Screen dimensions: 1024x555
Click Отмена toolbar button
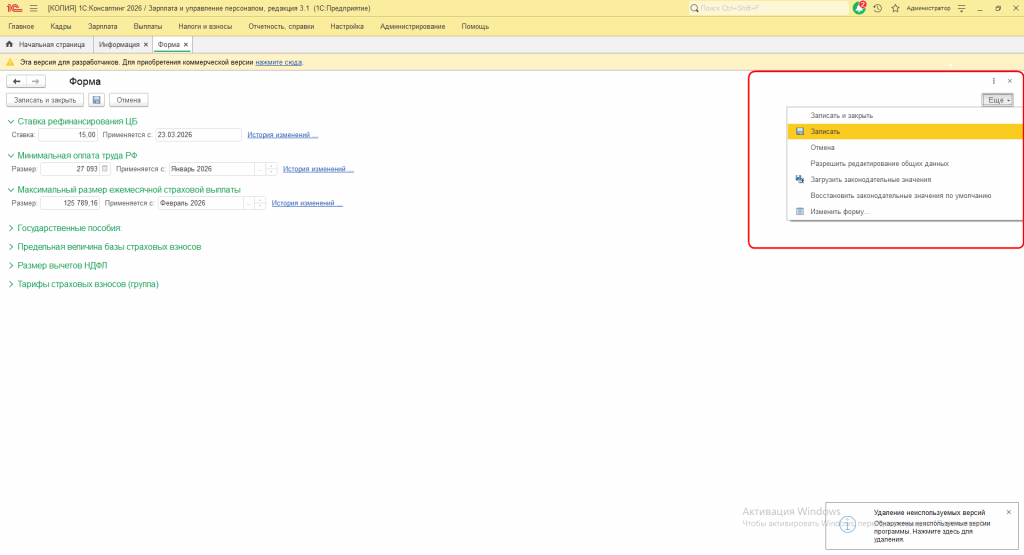pos(129,100)
